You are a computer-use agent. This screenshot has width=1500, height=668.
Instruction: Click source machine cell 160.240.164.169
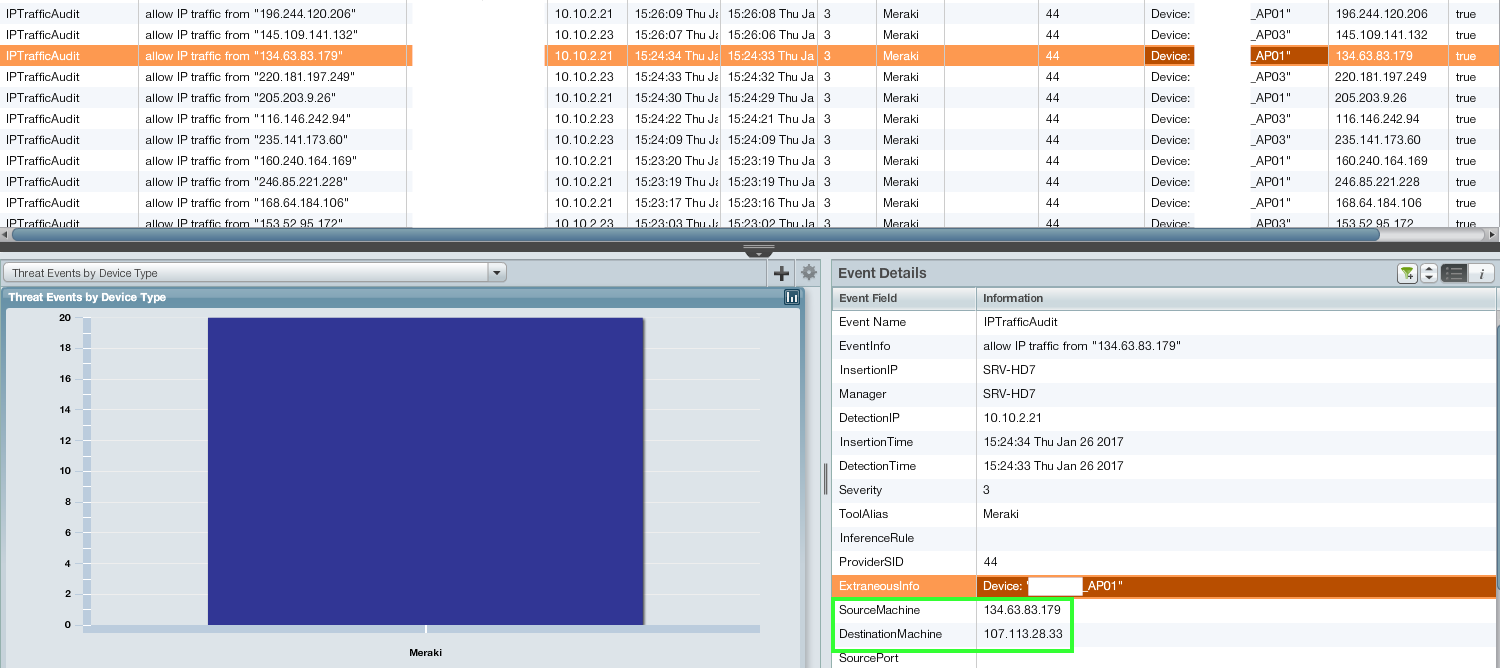(x=1388, y=161)
